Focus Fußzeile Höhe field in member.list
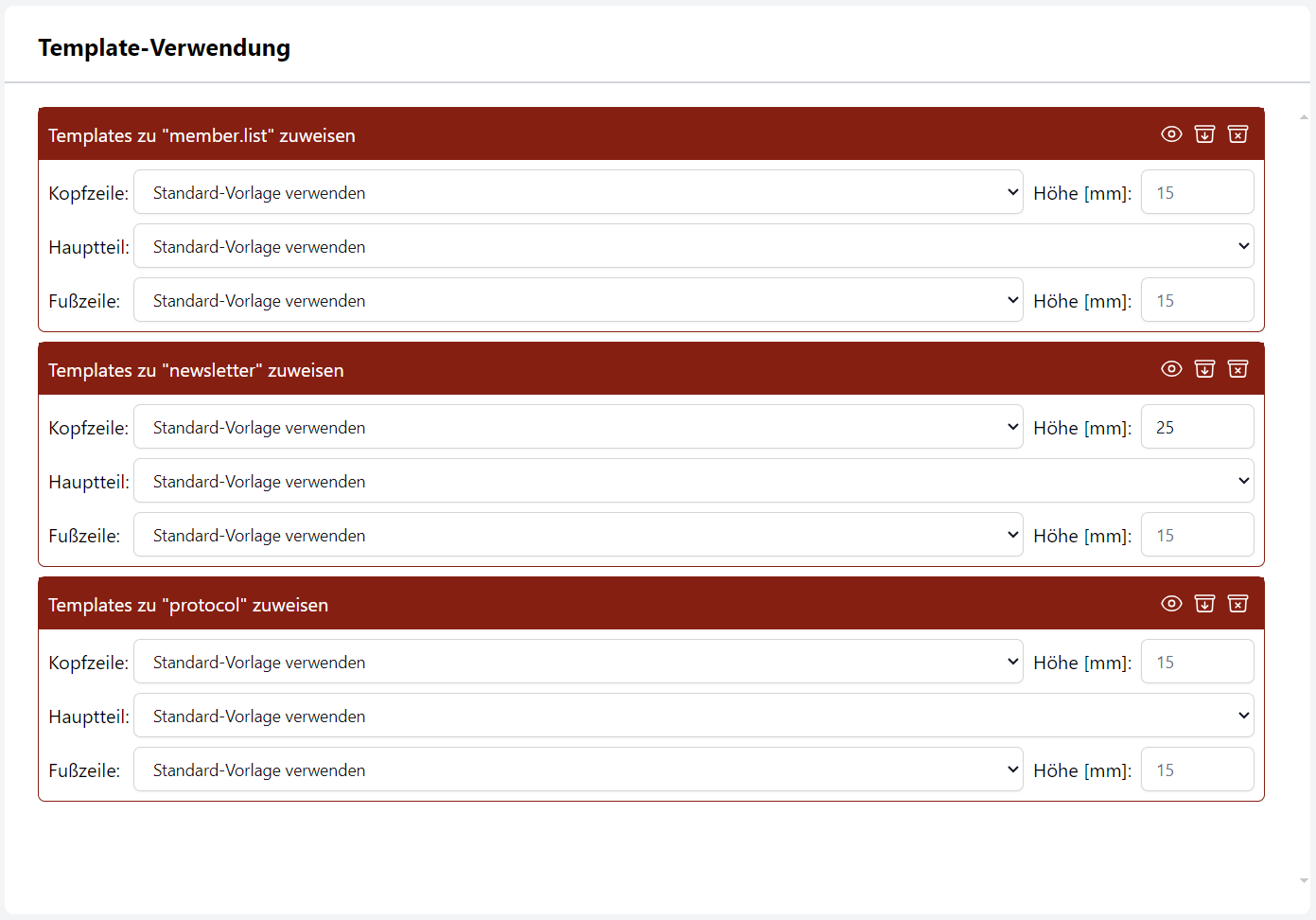The width and height of the screenshot is (1316, 920). pyautogui.click(x=1198, y=300)
